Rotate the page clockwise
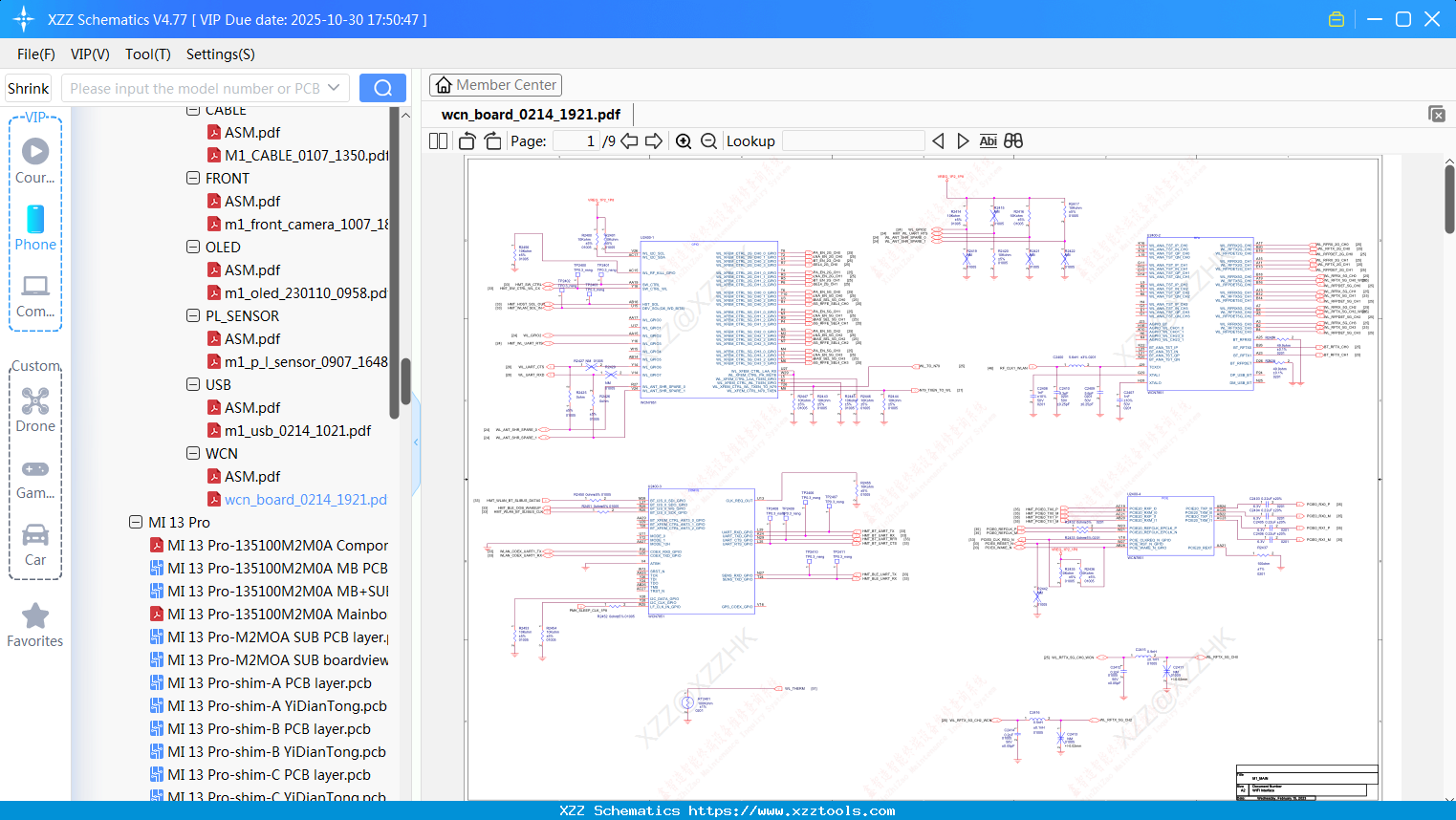The height and width of the screenshot is (820, 1456). tap(491, 140)
